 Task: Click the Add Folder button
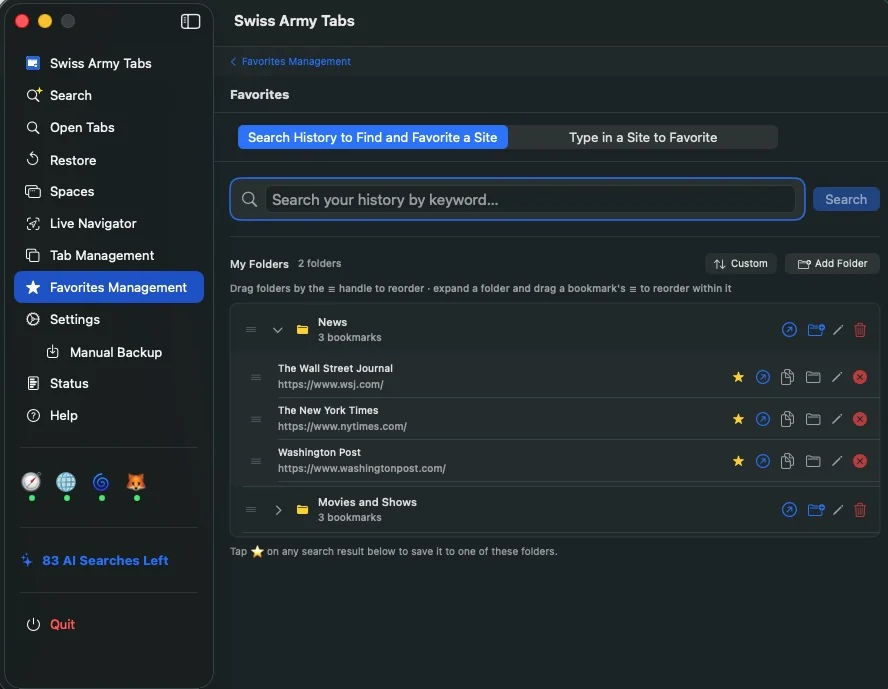pos(832,263)
